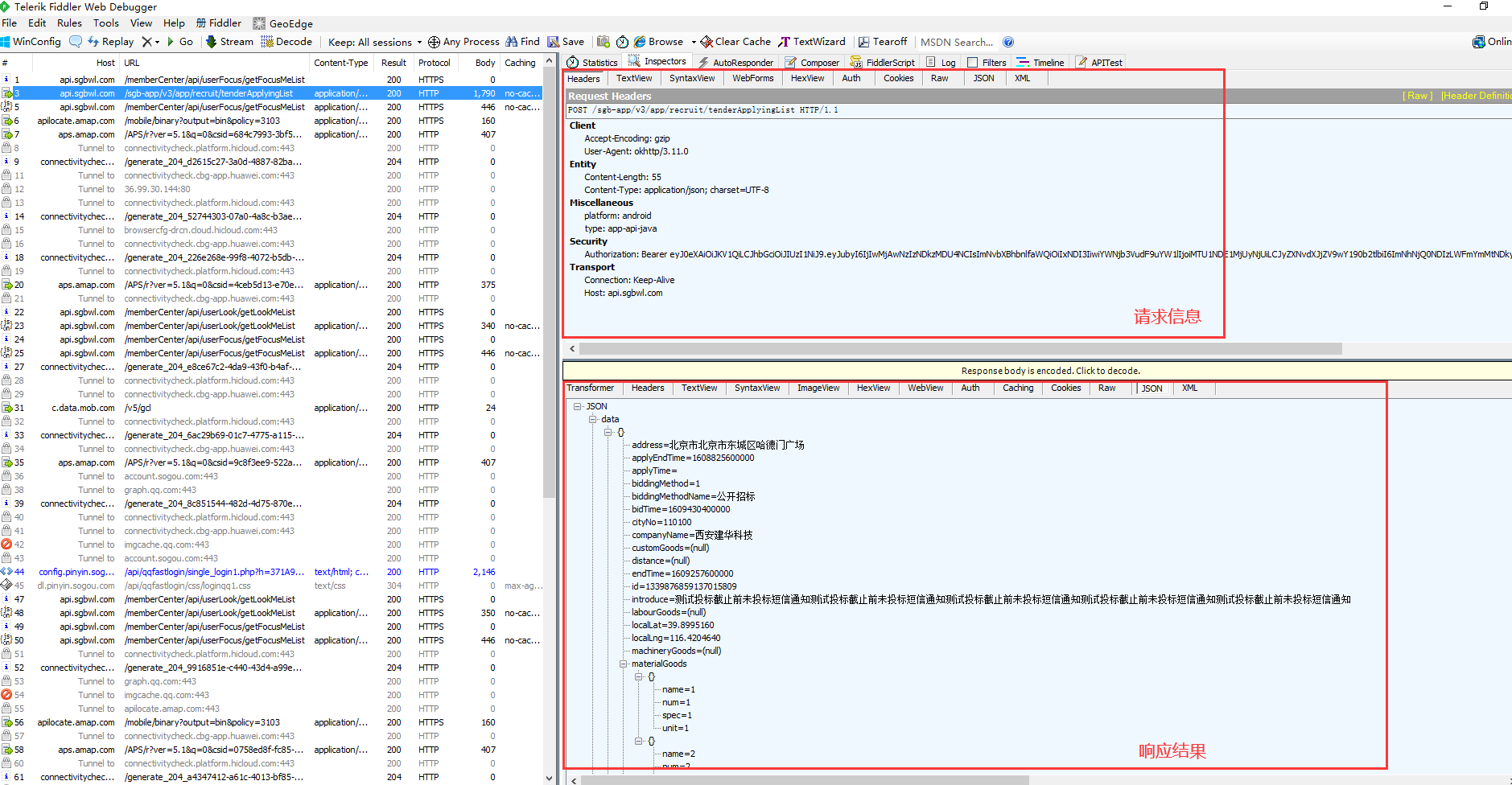Select the companyName tree entry

click(692, 535)
